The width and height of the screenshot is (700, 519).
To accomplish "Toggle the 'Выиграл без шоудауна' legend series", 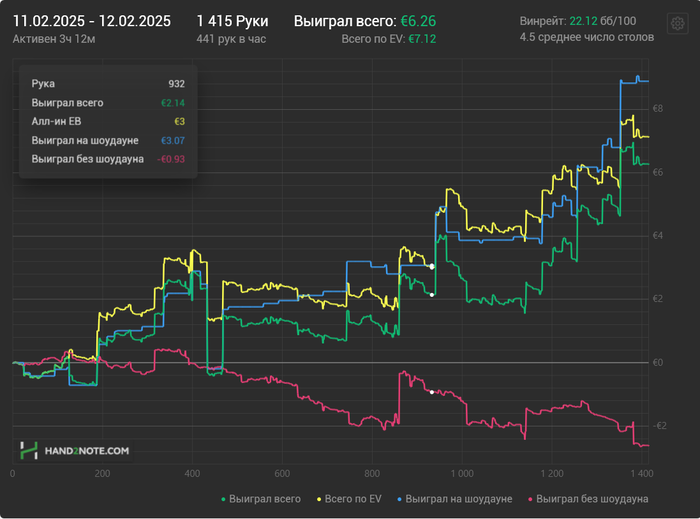I will coord(588,499).
